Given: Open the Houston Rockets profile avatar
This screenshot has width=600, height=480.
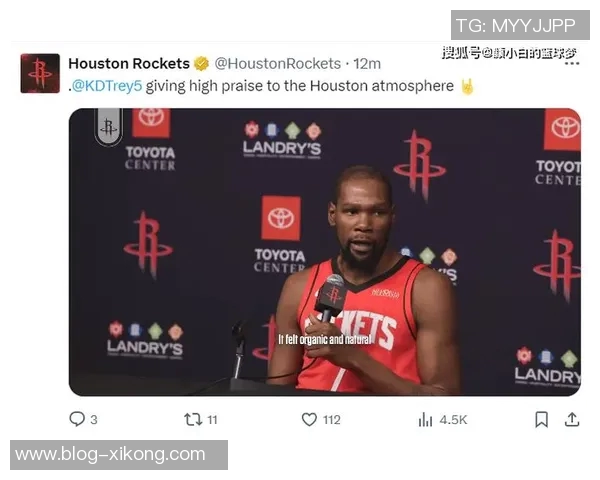Looking at the screenshot, I should coord(40,73).
